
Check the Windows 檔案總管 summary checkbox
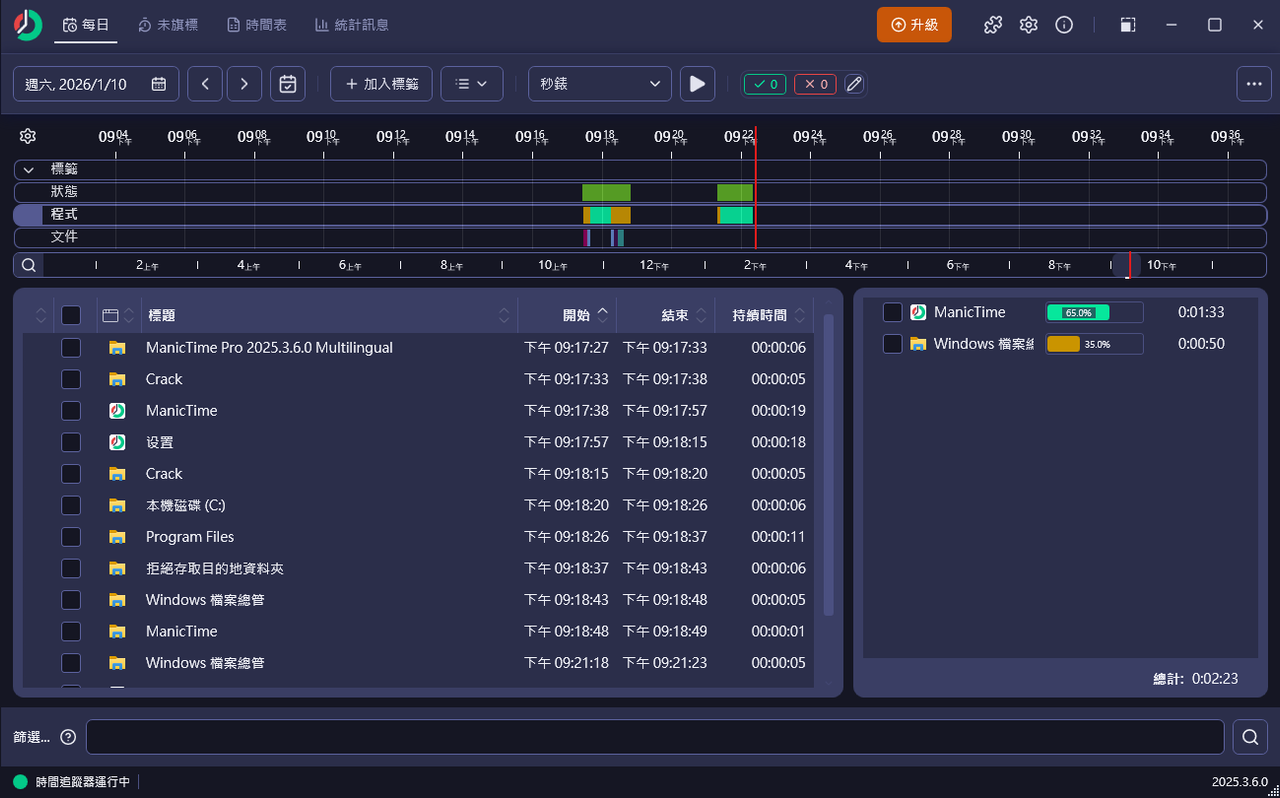pyautogui.click(x=893, y=344)
